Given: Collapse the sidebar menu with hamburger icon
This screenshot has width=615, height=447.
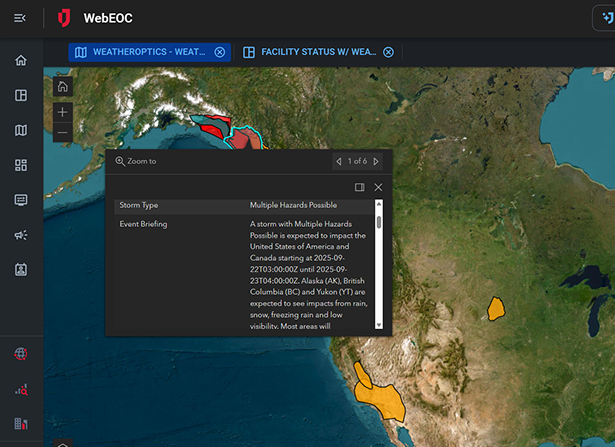Looking at the screenshot, I should (20, 18).
